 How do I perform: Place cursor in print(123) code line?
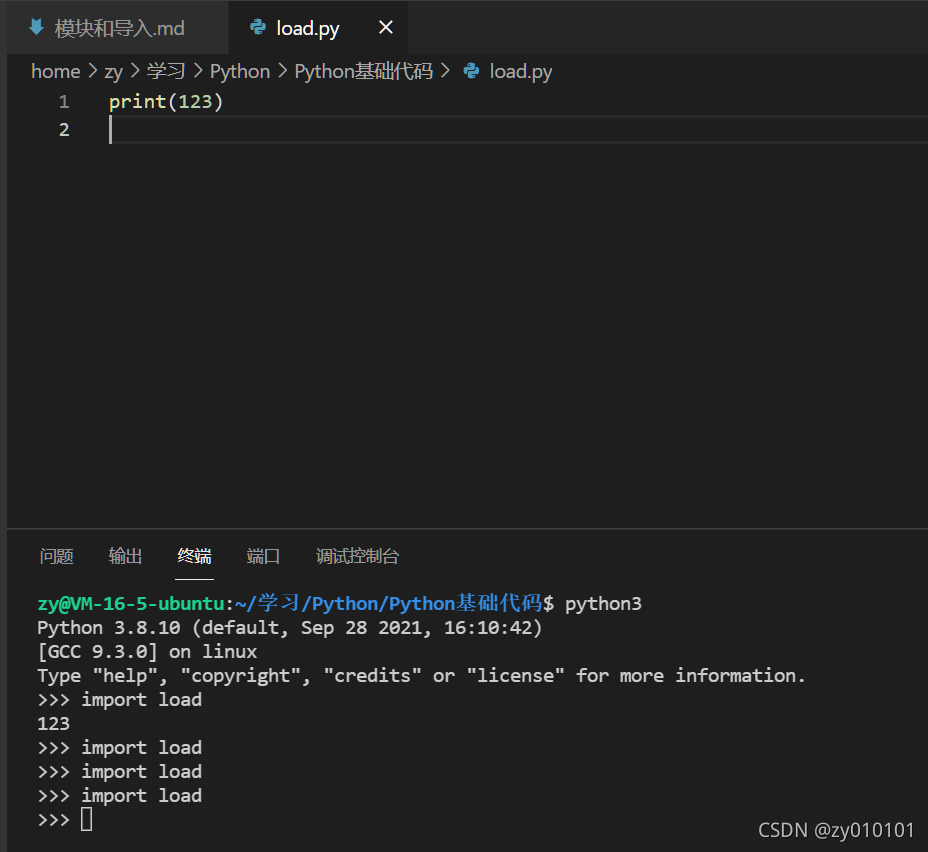coord(166,102)
